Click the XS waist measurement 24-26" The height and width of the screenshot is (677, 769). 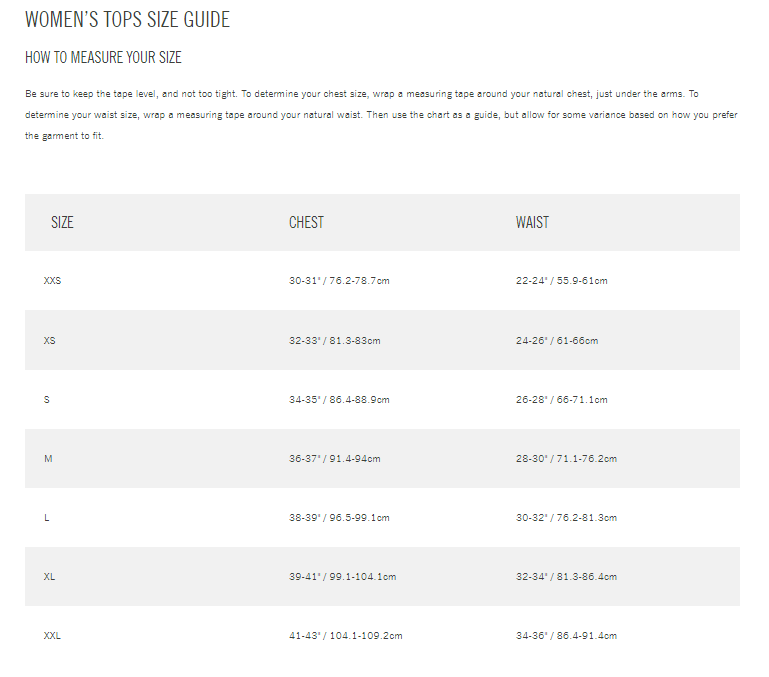pos(557,341)
